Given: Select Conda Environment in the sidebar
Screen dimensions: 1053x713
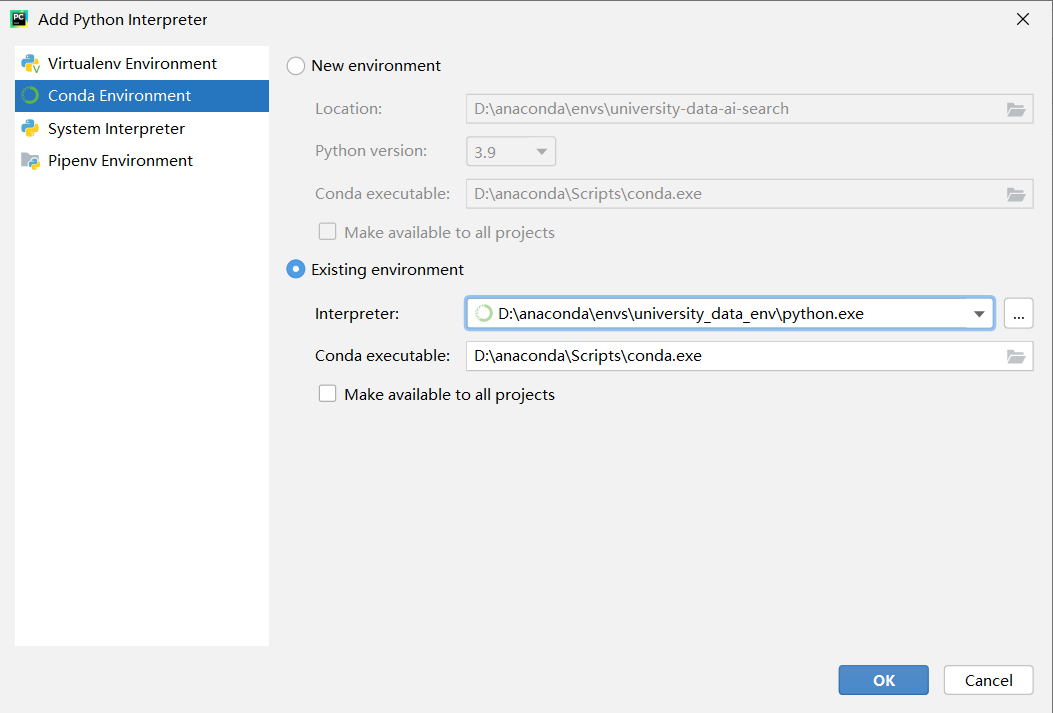Looking at the screenshot, I should [x=142, y=96].
